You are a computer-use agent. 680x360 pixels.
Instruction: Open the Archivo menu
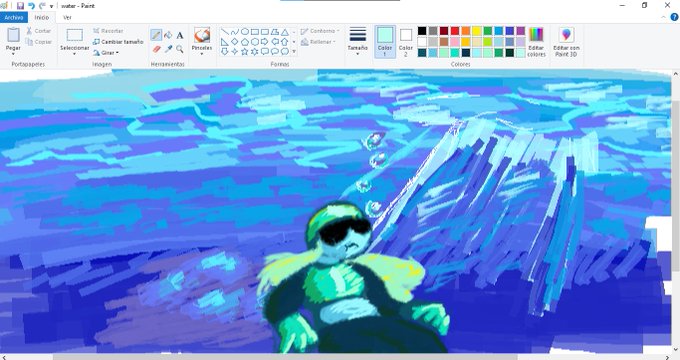click(14, 17)
